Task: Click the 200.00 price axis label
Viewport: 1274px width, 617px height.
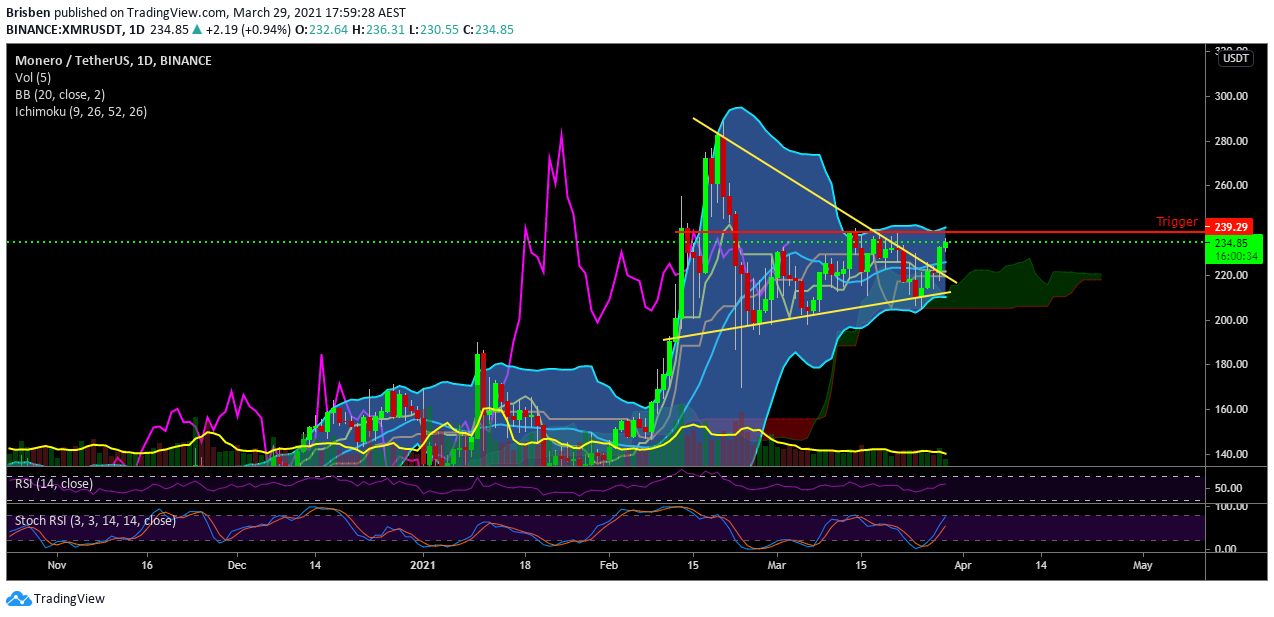Action: [1230, 320]
